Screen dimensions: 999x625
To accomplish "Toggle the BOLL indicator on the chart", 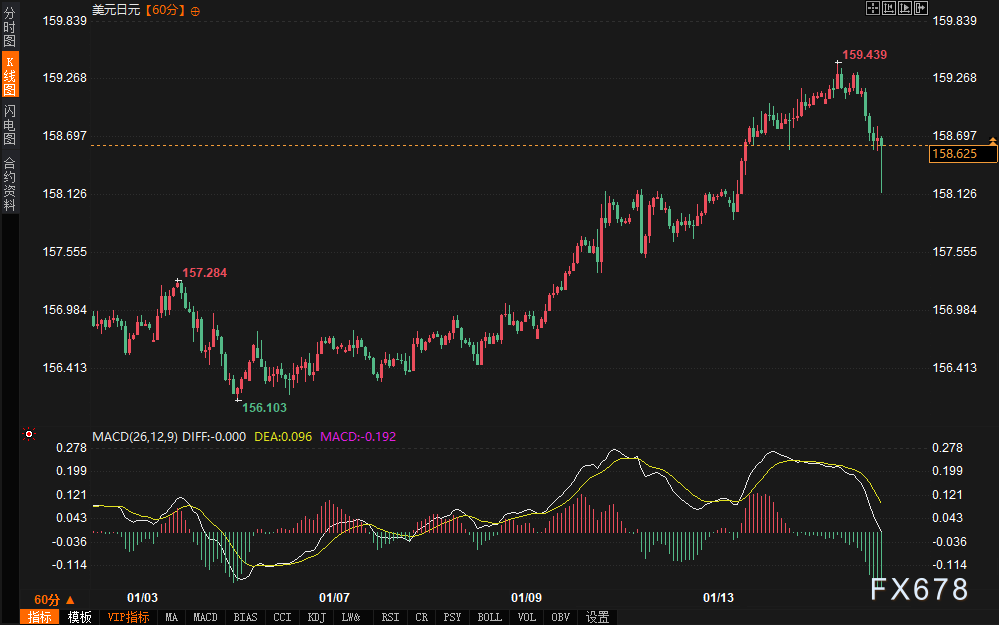I will 489,617.
